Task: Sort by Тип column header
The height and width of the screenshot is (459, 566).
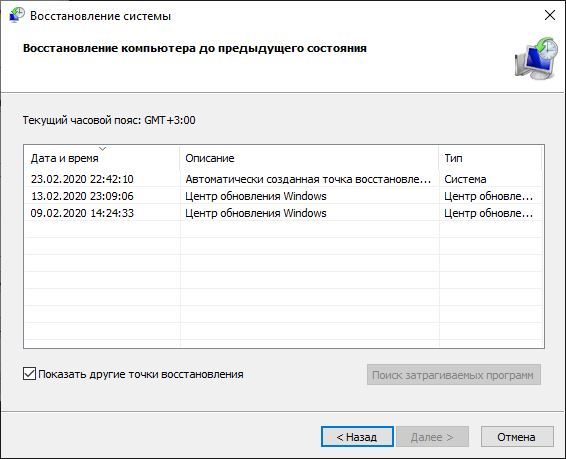Action: point(490,158)
